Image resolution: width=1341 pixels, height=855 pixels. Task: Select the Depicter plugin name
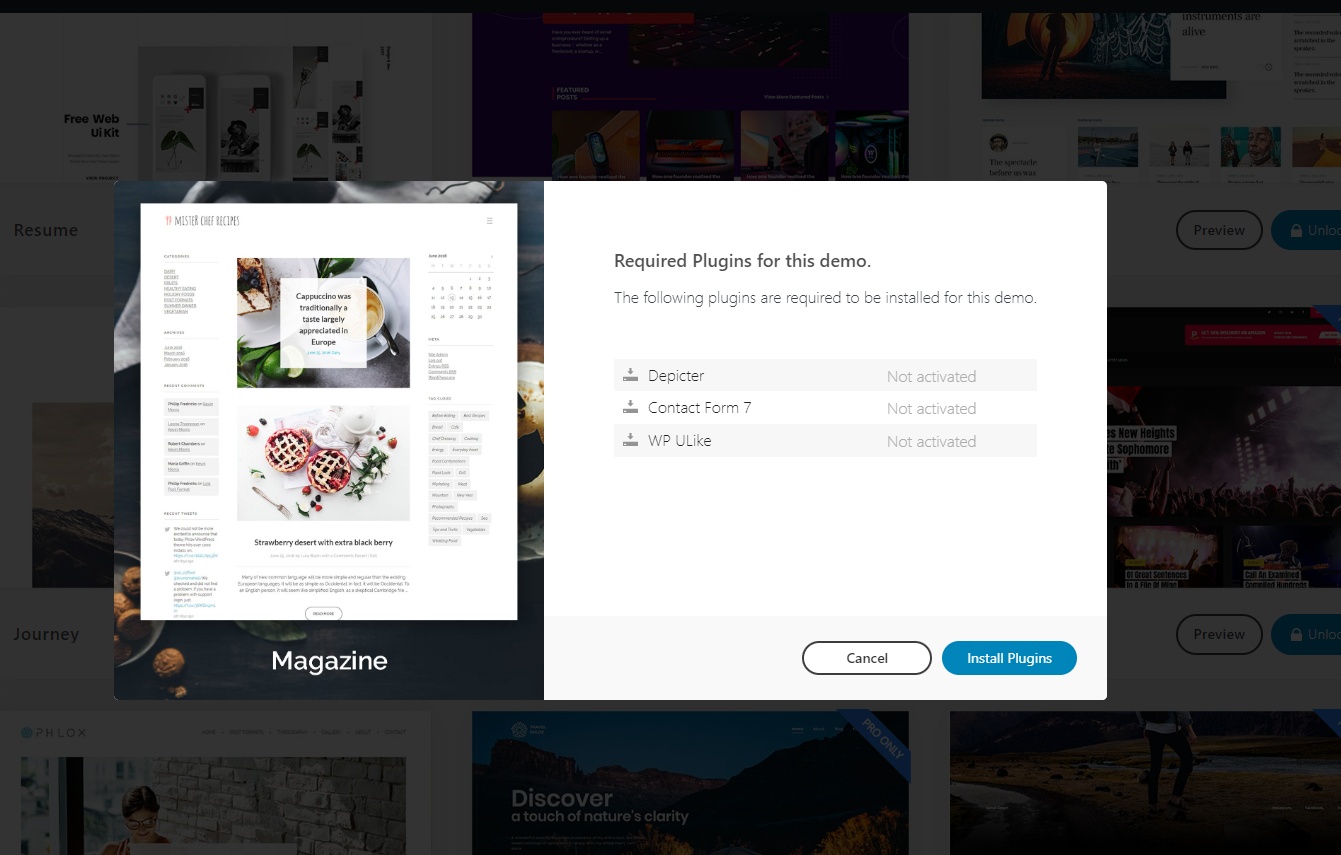(x=676, y=376)
